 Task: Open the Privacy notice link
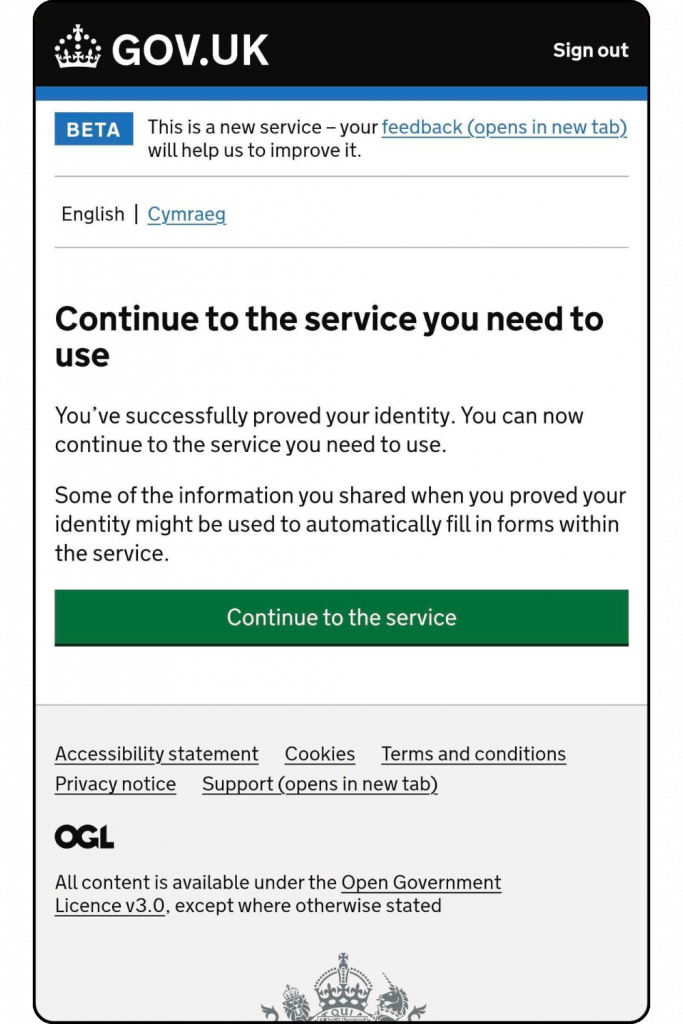tap(116, 784)
